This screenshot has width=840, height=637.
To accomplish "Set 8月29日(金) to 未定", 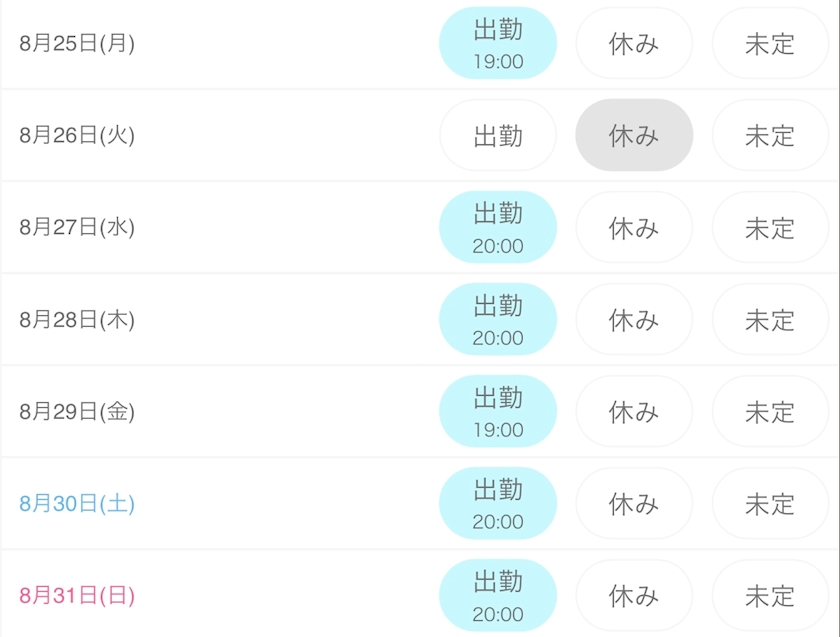I will [770, 412].
